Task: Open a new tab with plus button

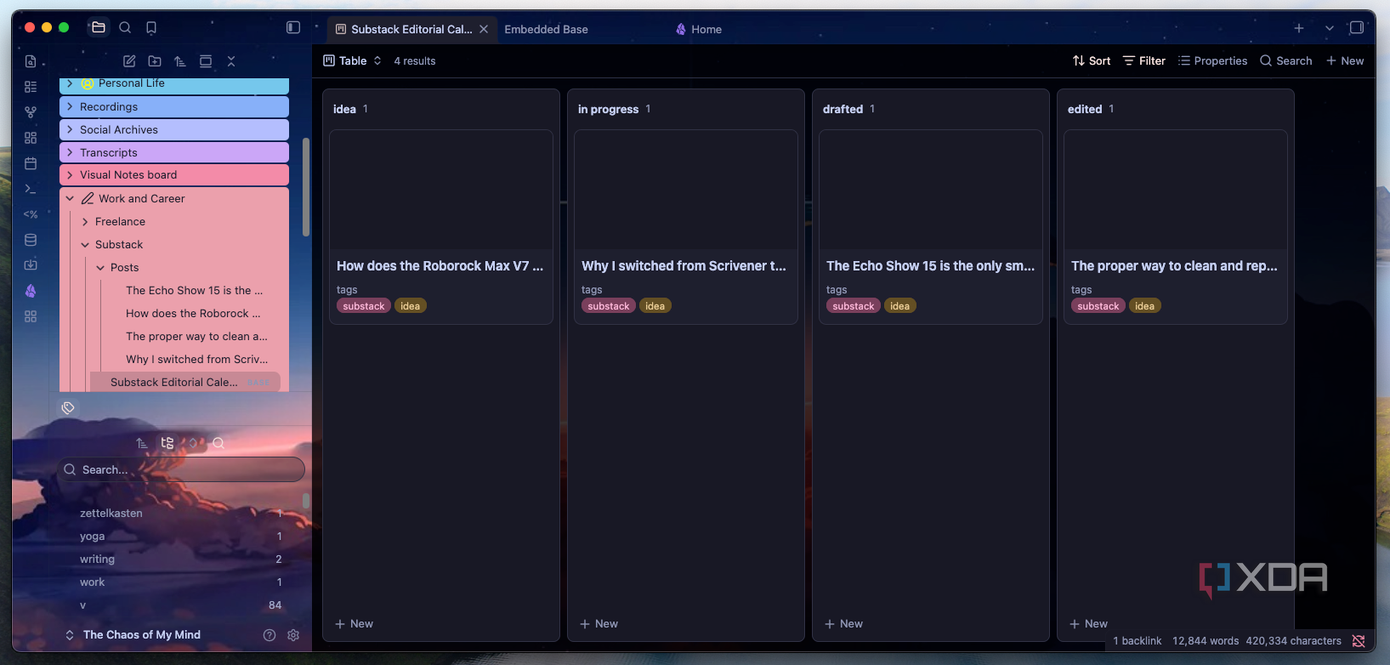Action: 1299,29
